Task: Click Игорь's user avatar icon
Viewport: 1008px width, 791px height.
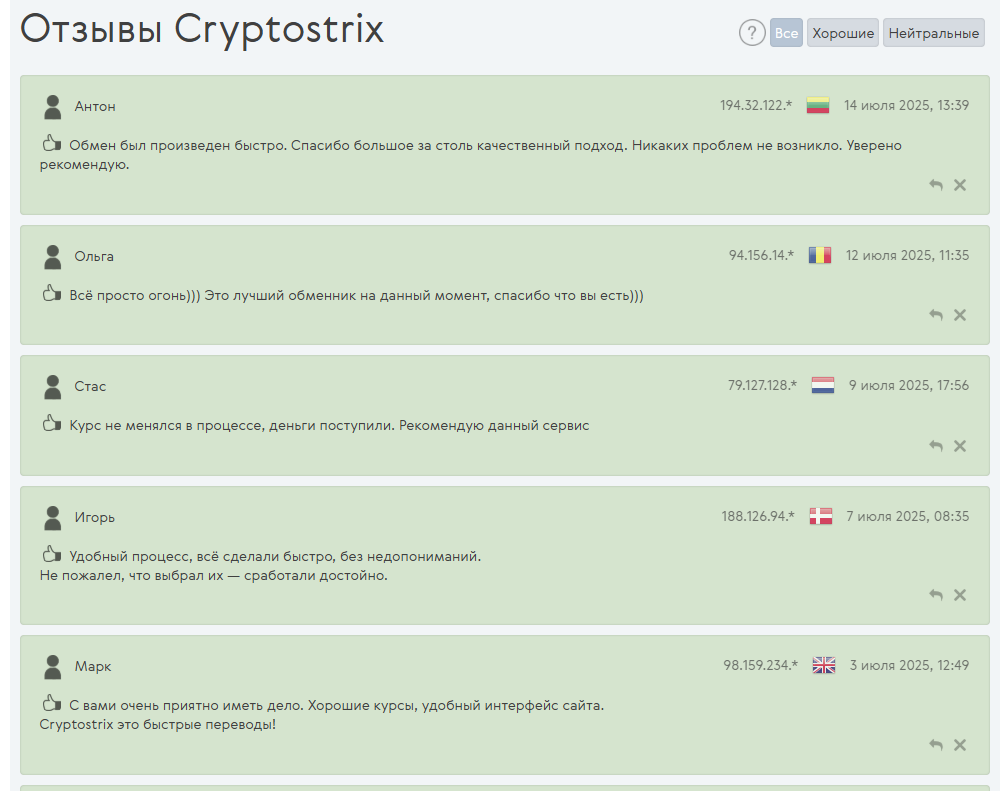Action: click(53, 518)
